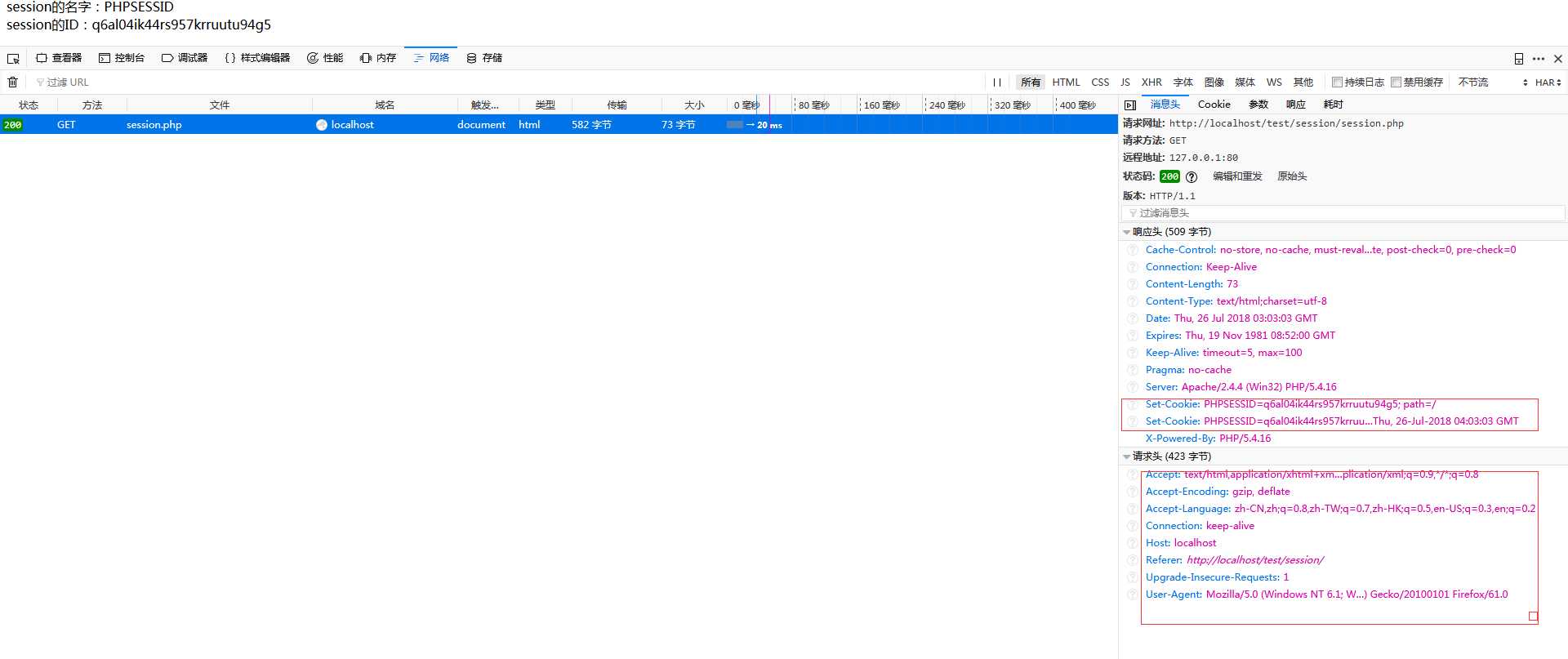Filter requests by 字体 fonts type

click(x=1183, y=82)
